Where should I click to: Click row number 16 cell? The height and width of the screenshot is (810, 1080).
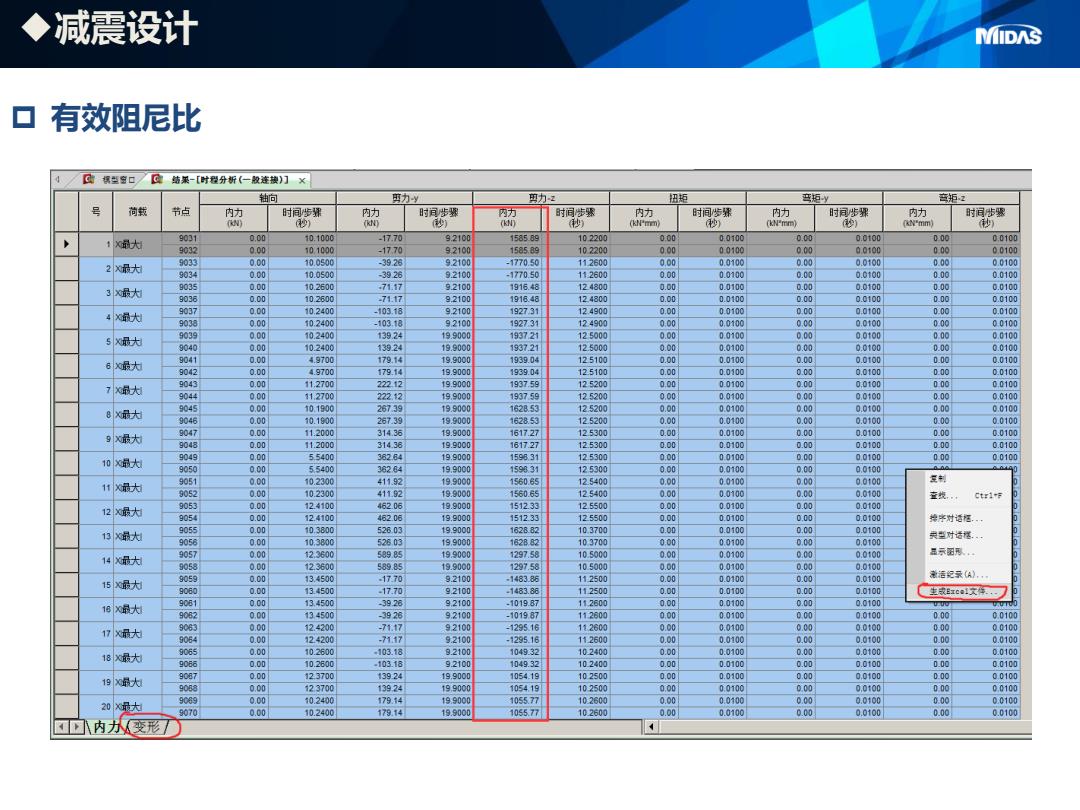tap(96, 610)
